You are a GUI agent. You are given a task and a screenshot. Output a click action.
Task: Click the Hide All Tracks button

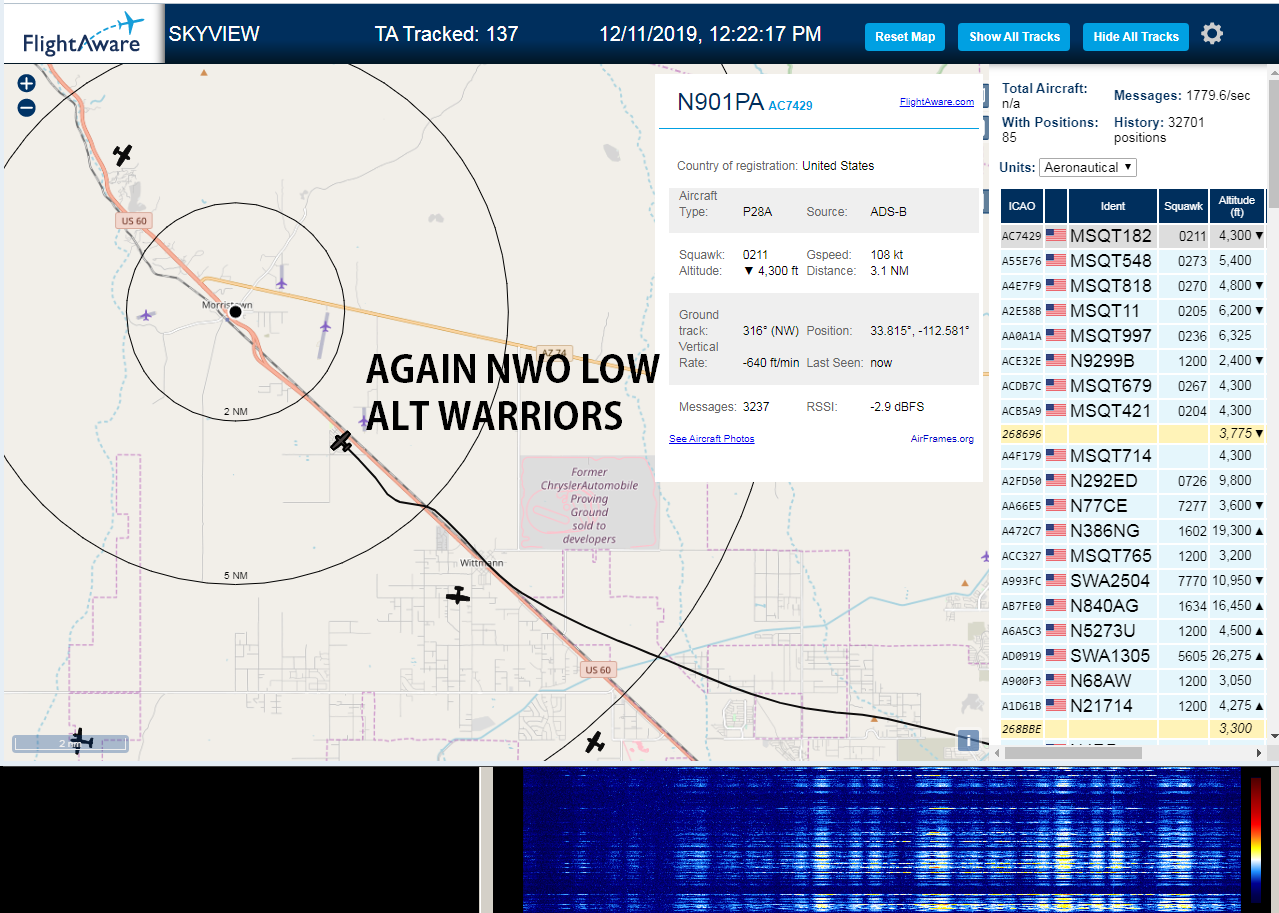1136,37
